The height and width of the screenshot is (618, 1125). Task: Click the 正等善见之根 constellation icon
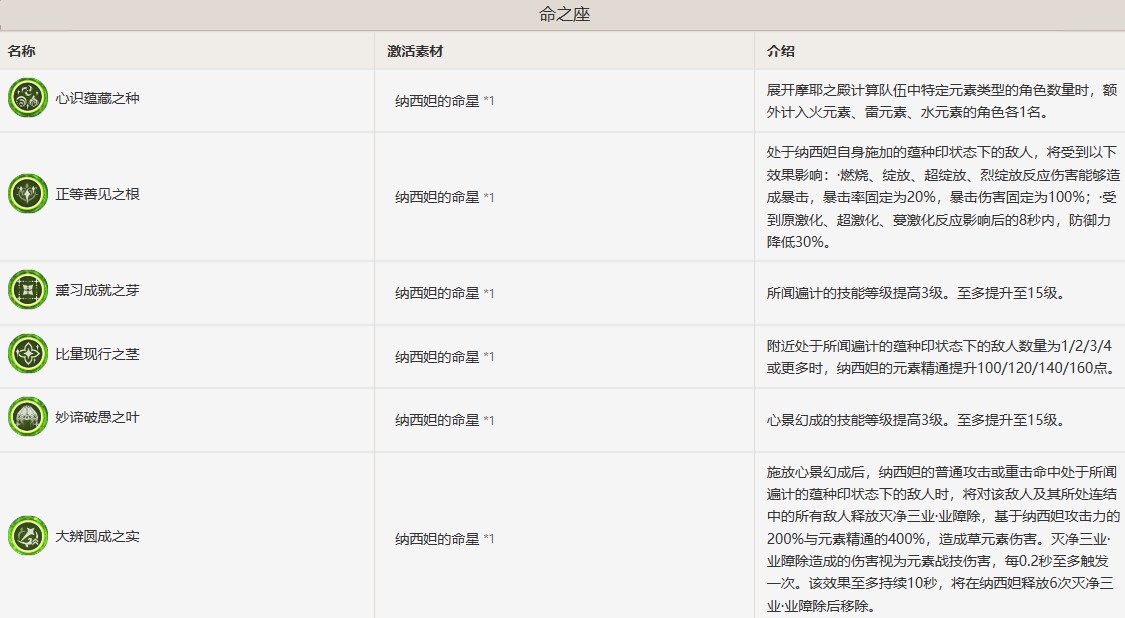[28, 194]
